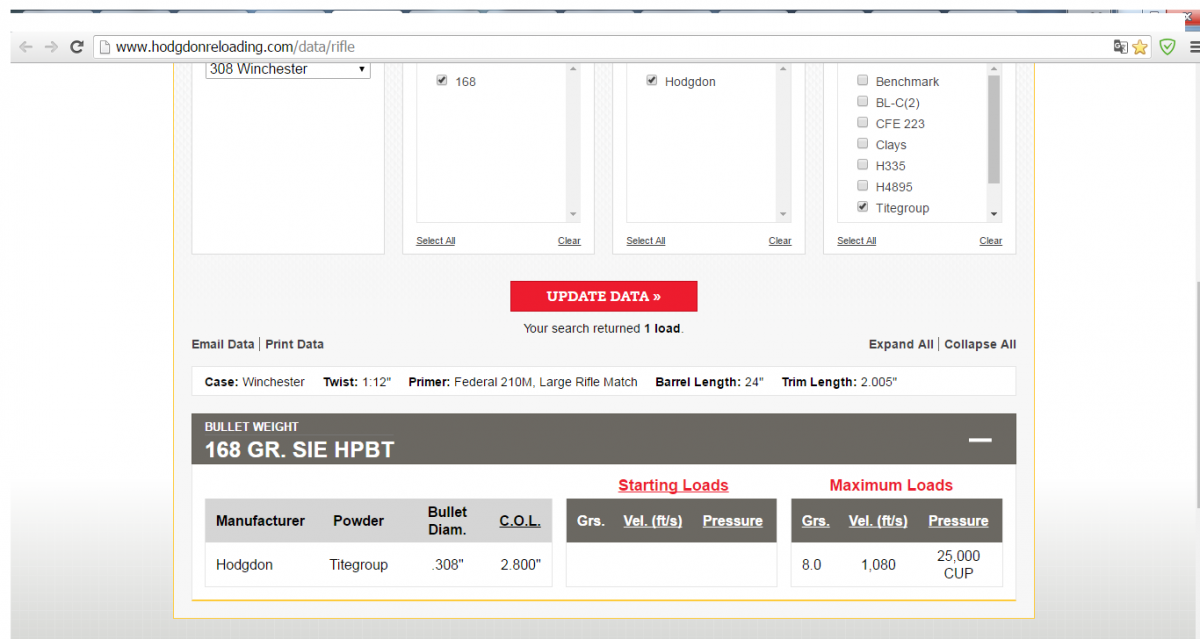1200x639 pixels.
Task: Click Maximum Loads Grs. column header
Action: 816,521
